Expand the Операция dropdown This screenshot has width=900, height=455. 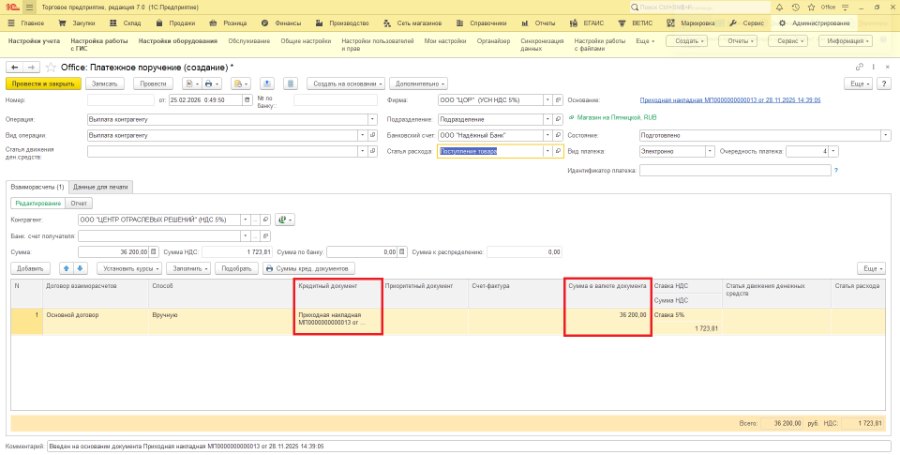coord(373,119)
